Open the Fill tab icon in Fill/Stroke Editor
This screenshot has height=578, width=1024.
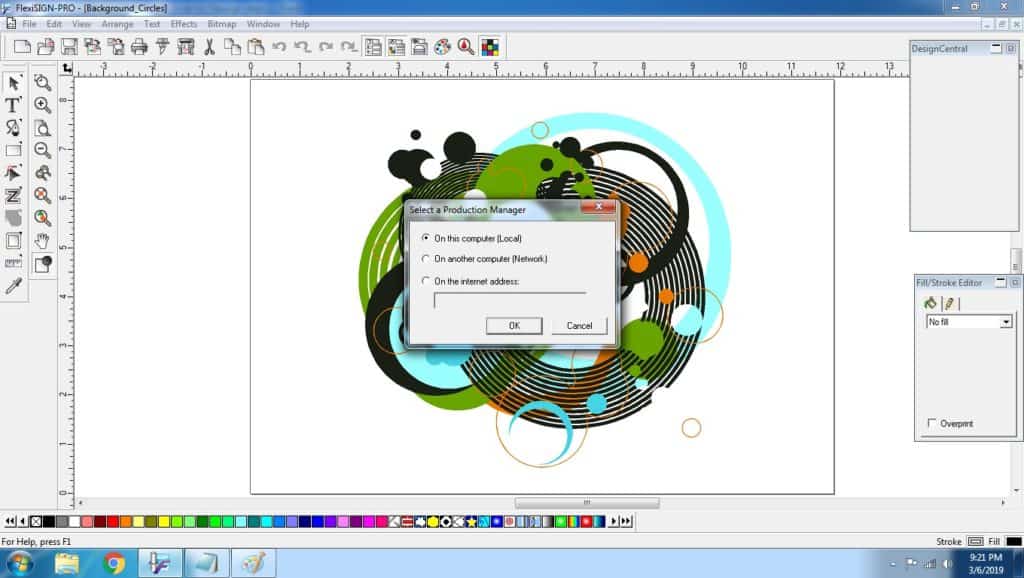coord(931,303)
